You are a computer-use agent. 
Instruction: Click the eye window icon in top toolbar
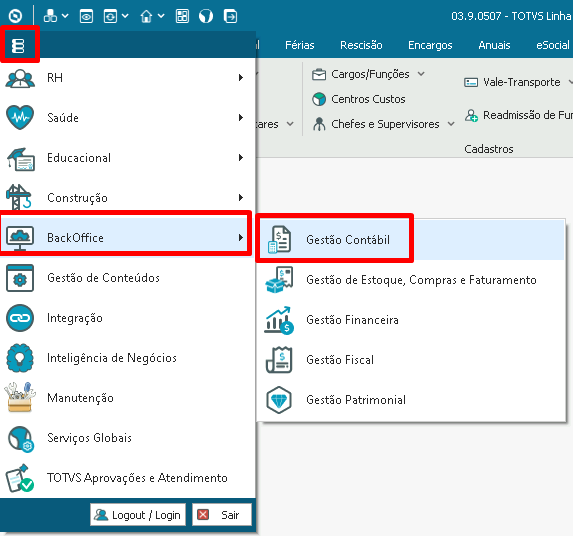tap(86, 16)
